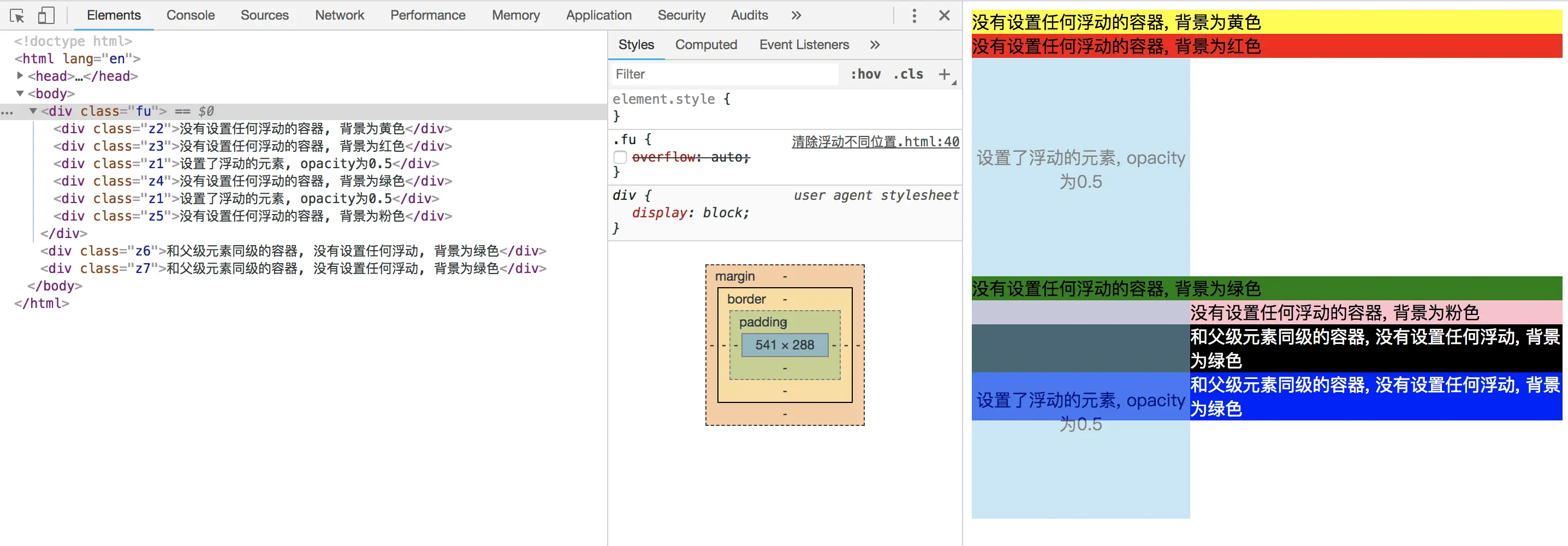The image size is (1568, 546).
Task: Click the new style rule plus icon
Action: pos(944,74)
